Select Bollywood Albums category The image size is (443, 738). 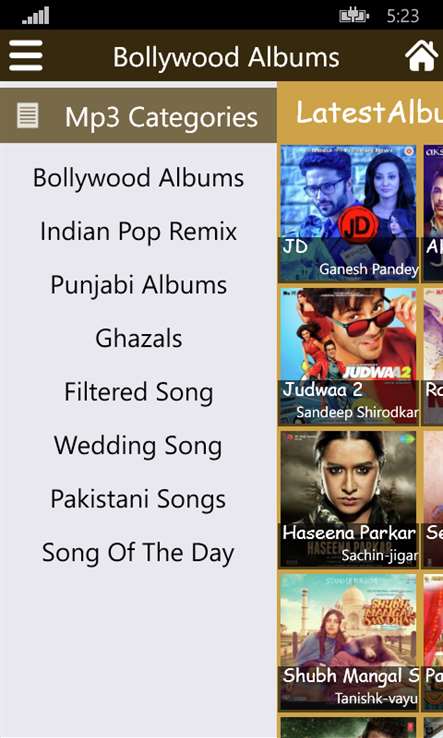(x=138, y=178)
